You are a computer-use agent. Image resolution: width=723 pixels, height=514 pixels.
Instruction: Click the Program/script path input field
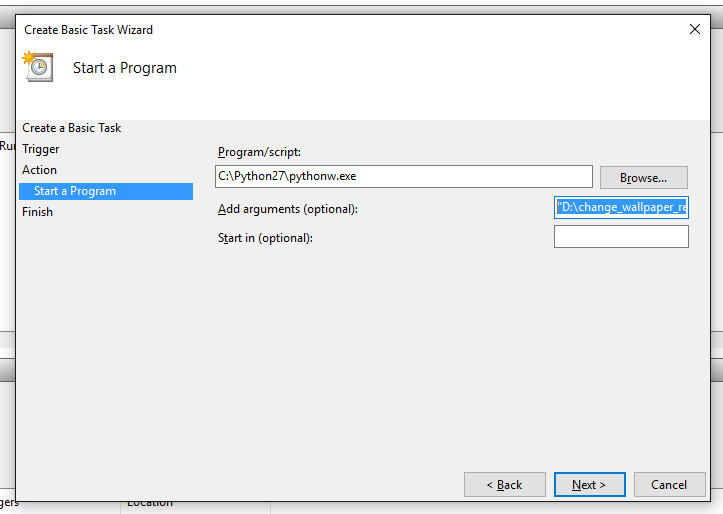pyautogui.click(x=403, y=177)
